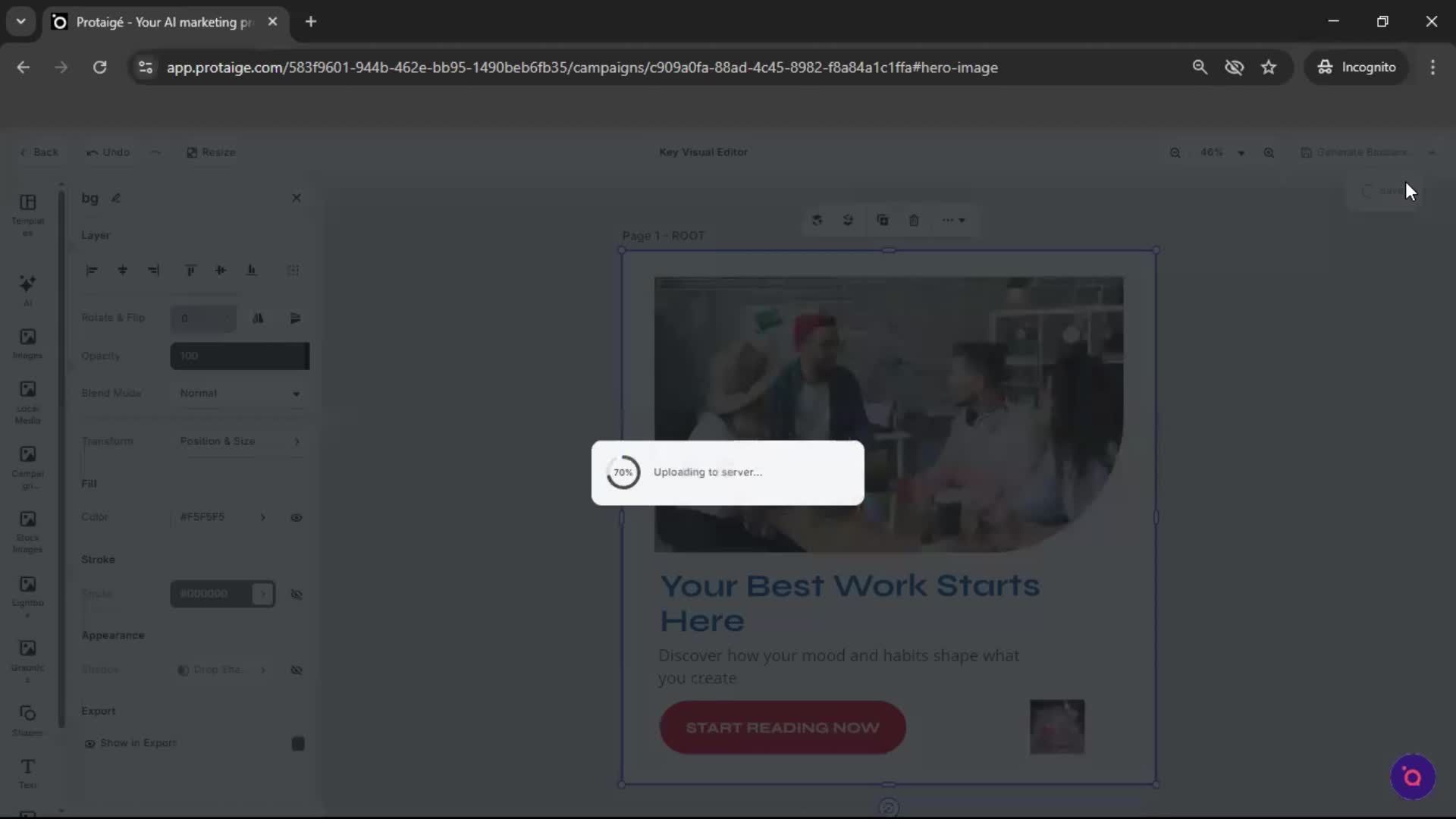Click the duplicate layer icon above canvas

[x=882, y=220]
